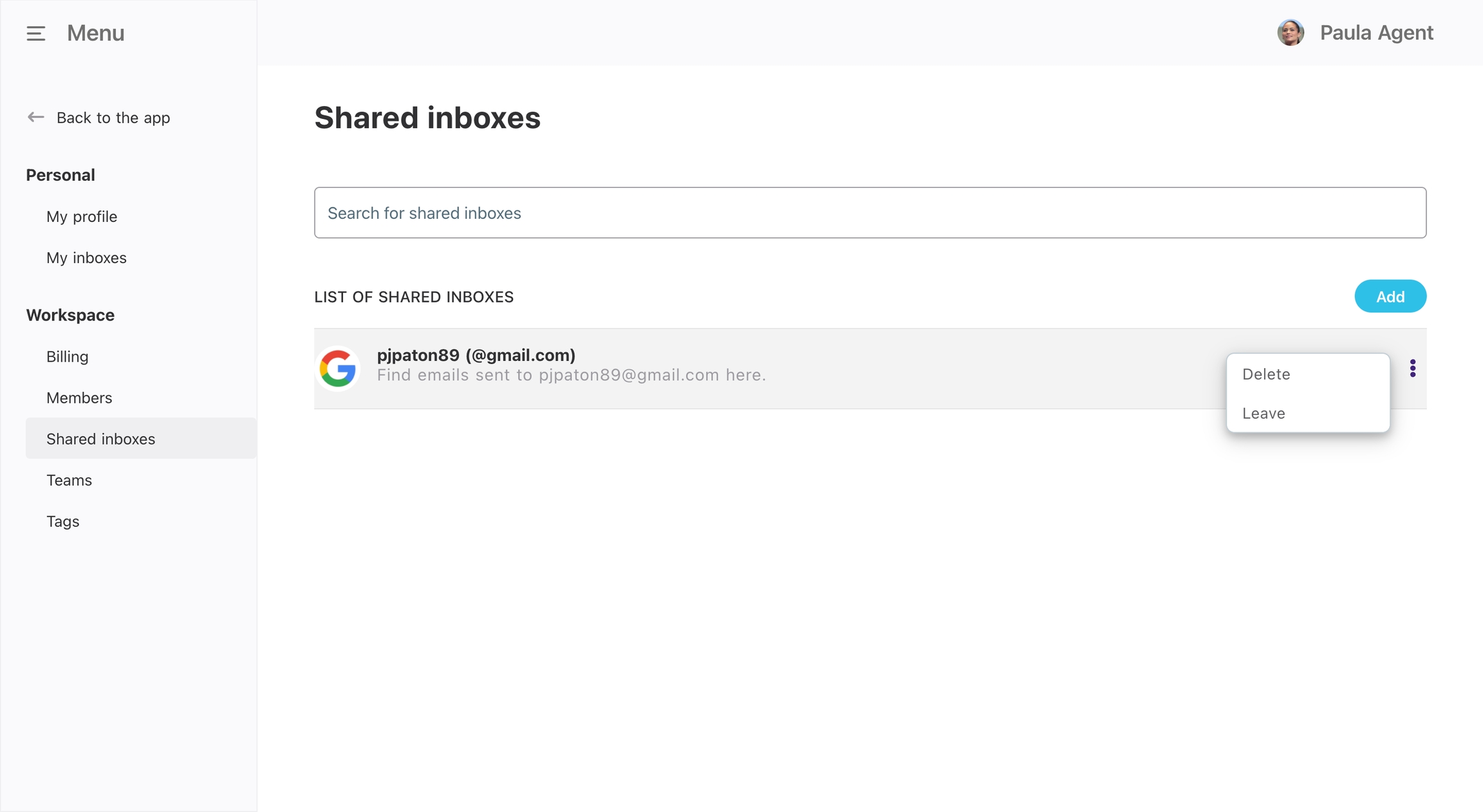This screenshot has height=812, width=1483.
Task: Choose Leave from the inbox options menu
Action: (1264, 413)
